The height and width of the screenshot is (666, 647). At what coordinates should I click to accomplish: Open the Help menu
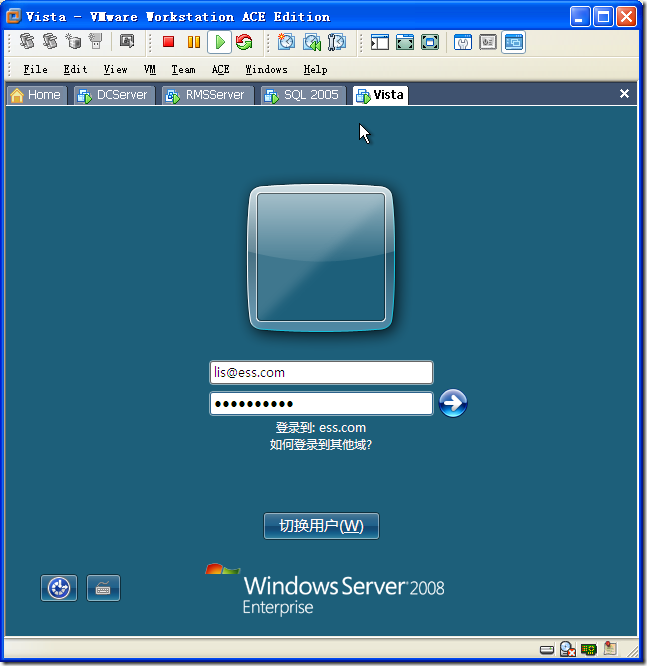pos(315,69)
